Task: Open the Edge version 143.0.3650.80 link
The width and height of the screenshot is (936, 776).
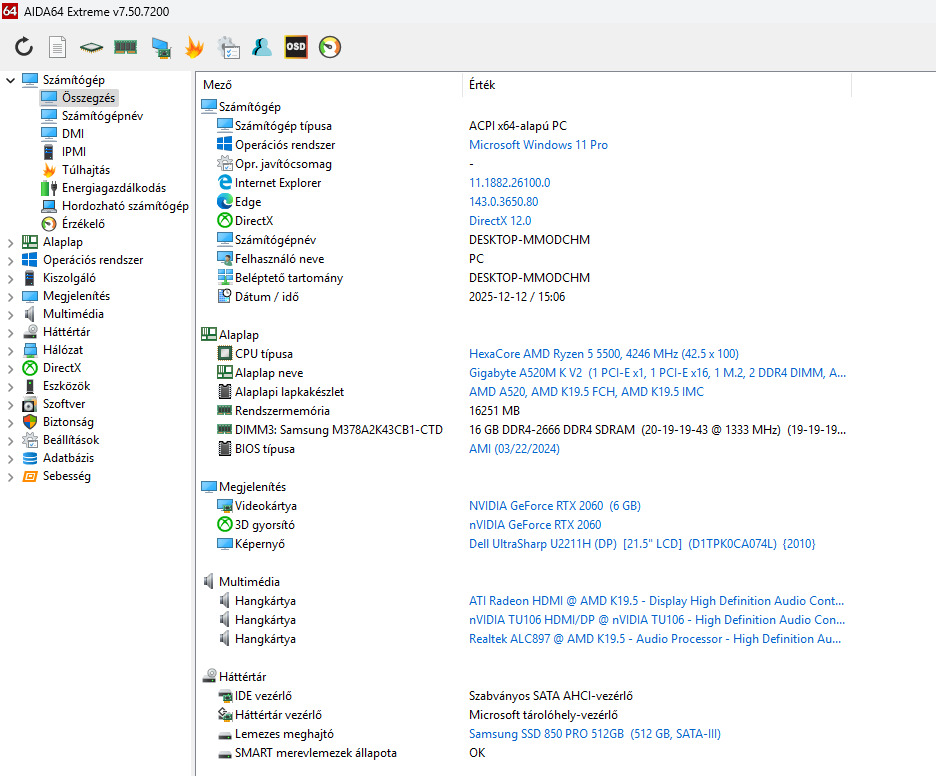Action: click(x=504, y=202)
